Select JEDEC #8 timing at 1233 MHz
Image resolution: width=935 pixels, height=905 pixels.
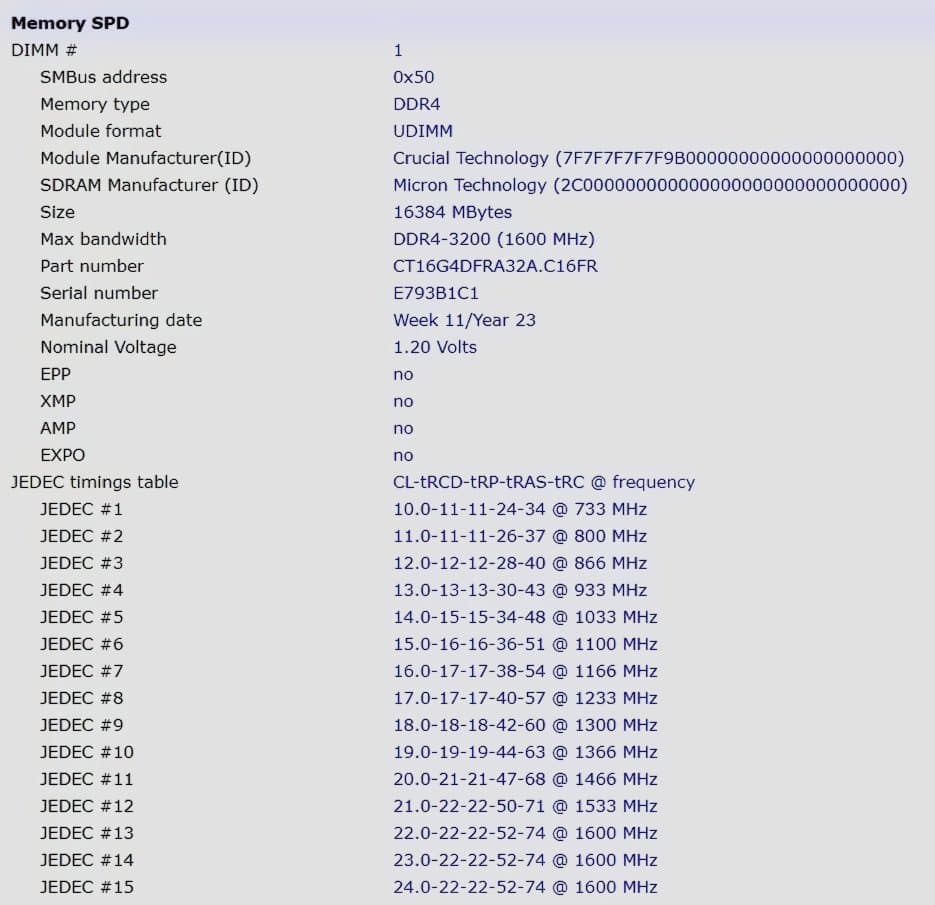525,698
